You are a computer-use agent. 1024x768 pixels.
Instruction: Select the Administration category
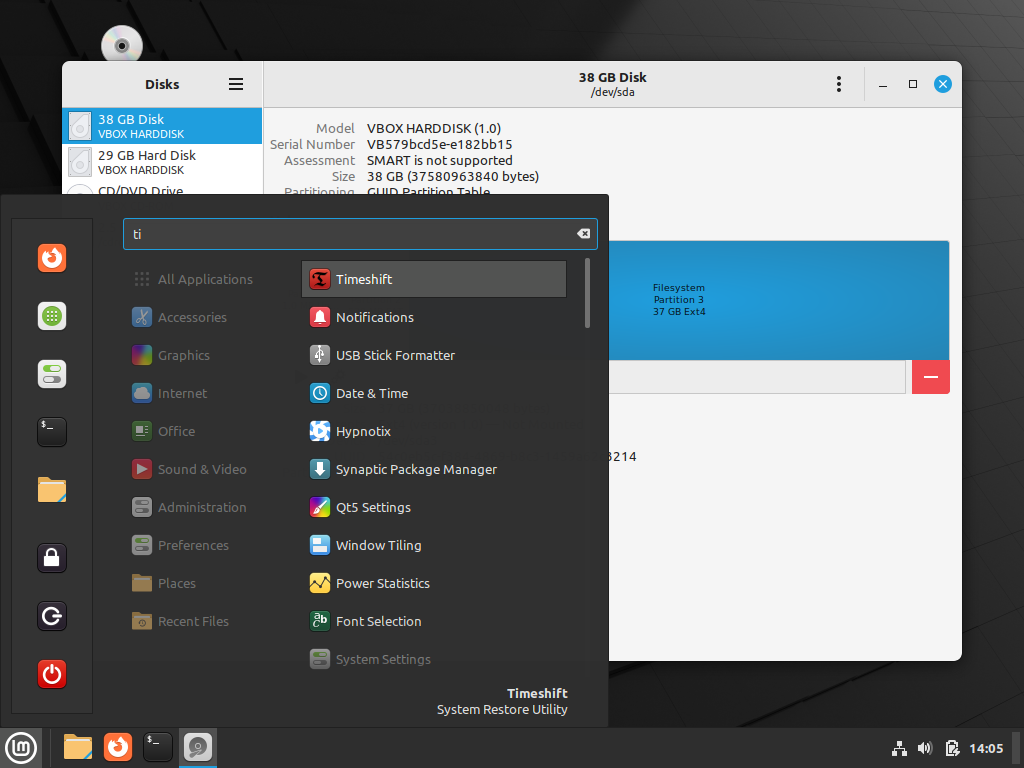click(x=208, y=507)
